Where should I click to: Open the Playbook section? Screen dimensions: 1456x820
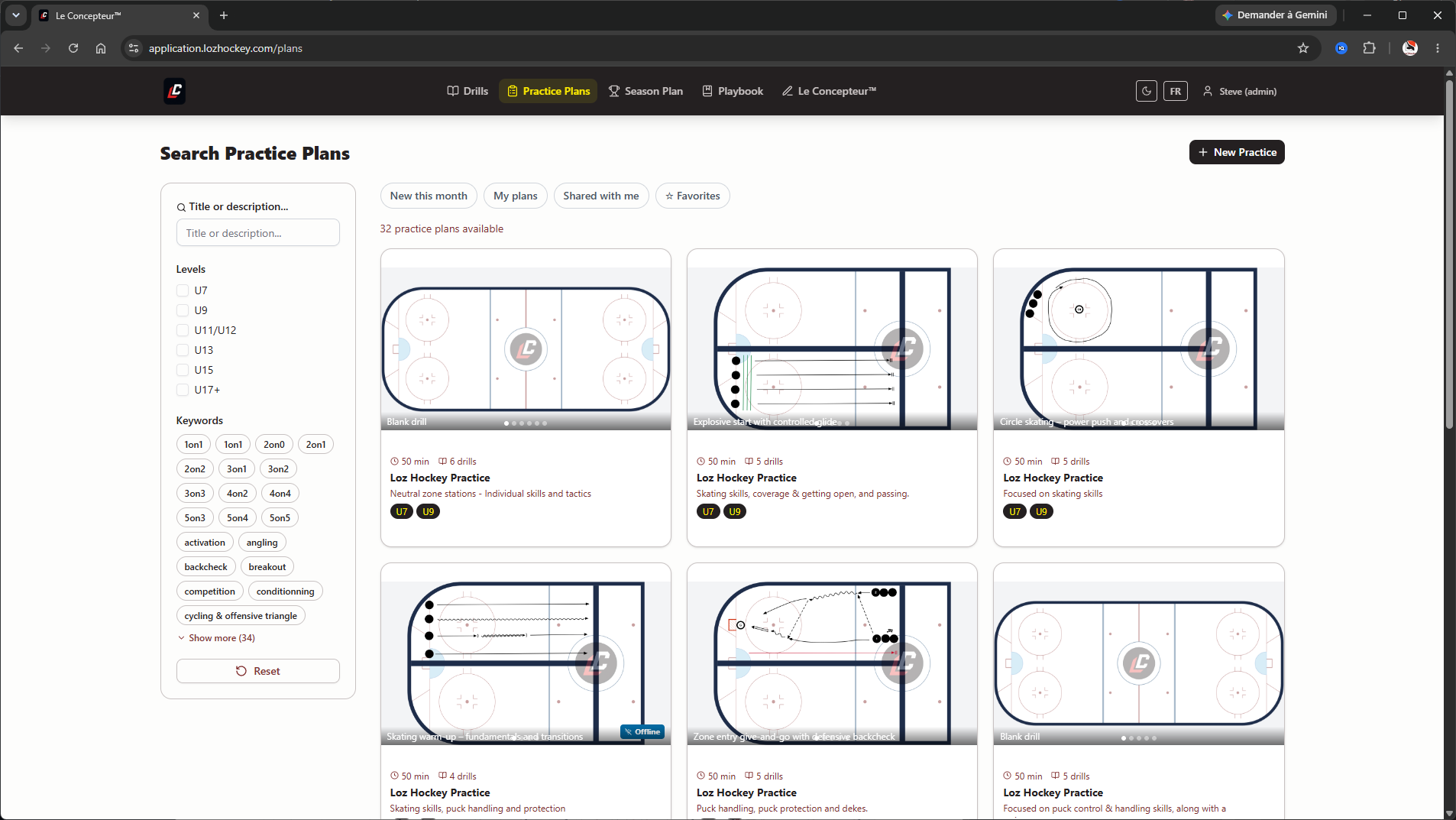tap(733, 91)
